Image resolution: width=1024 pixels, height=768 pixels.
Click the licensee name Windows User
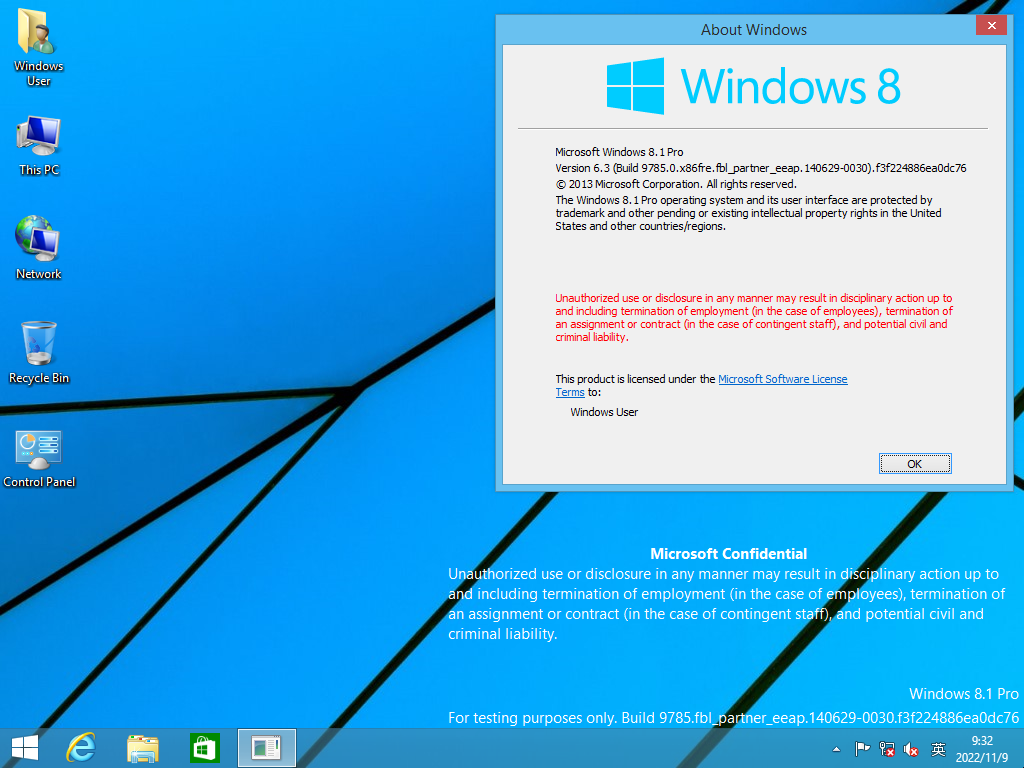[604, 412]
